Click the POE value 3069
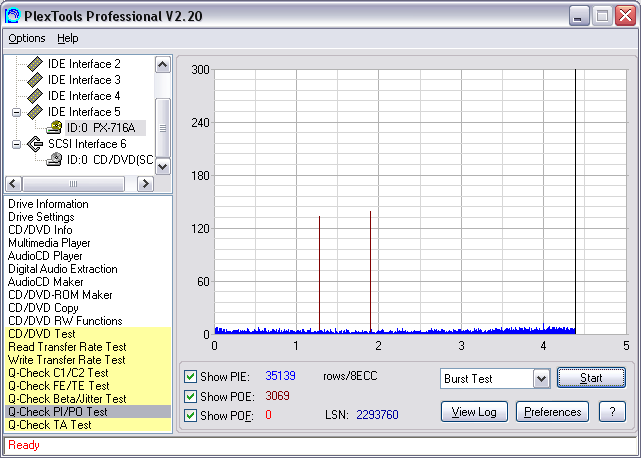Viewport: 641px width, 458px height. (x=277, y=396)
